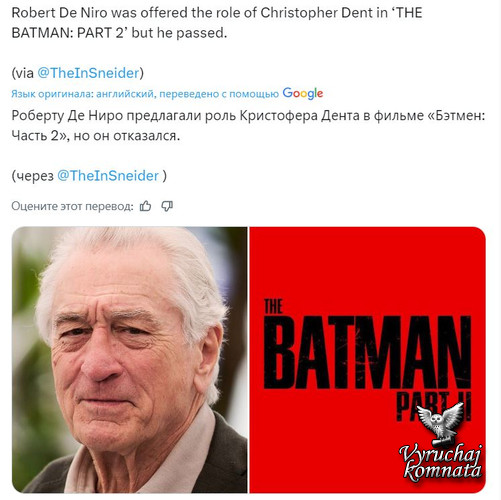Click the '(via' text before the mention
501x500 pixels.
tap(22, 73)
